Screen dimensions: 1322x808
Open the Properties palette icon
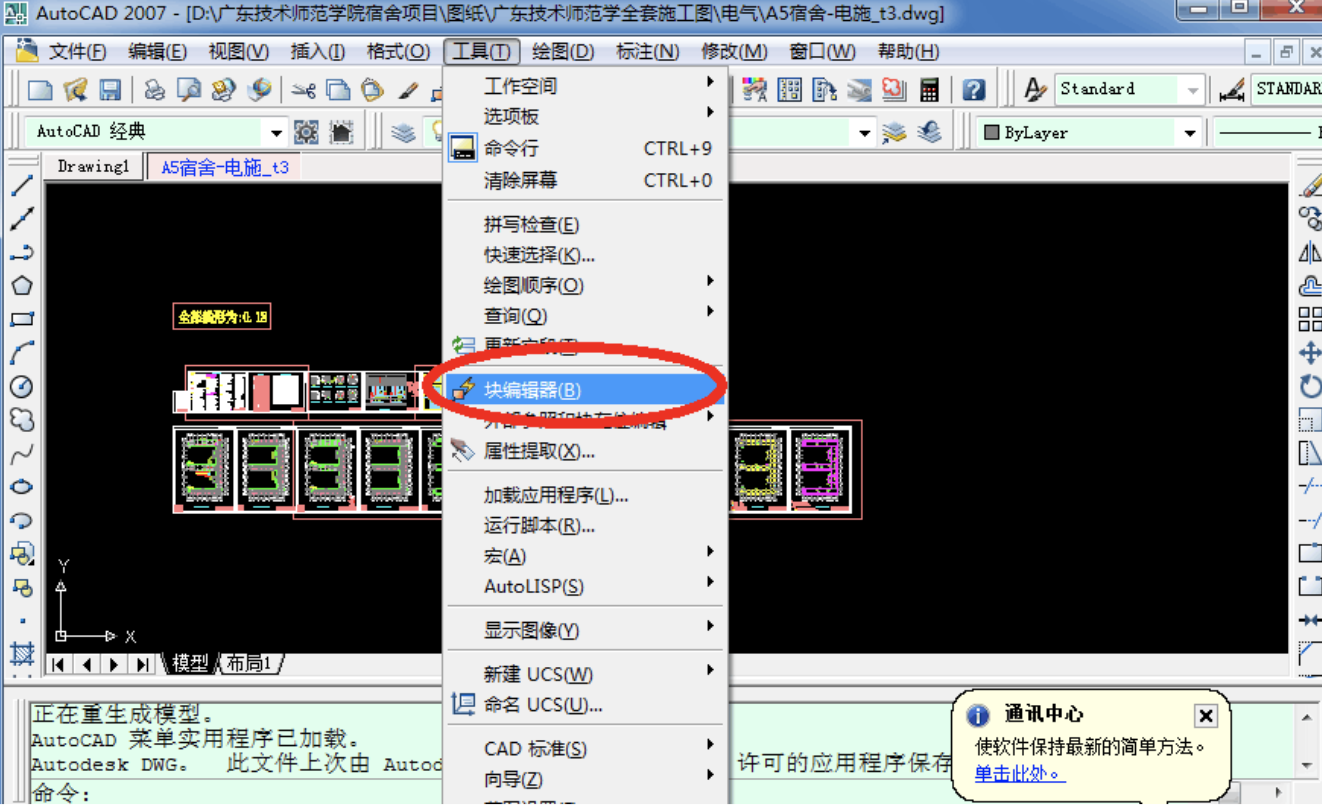coord(755,90)
